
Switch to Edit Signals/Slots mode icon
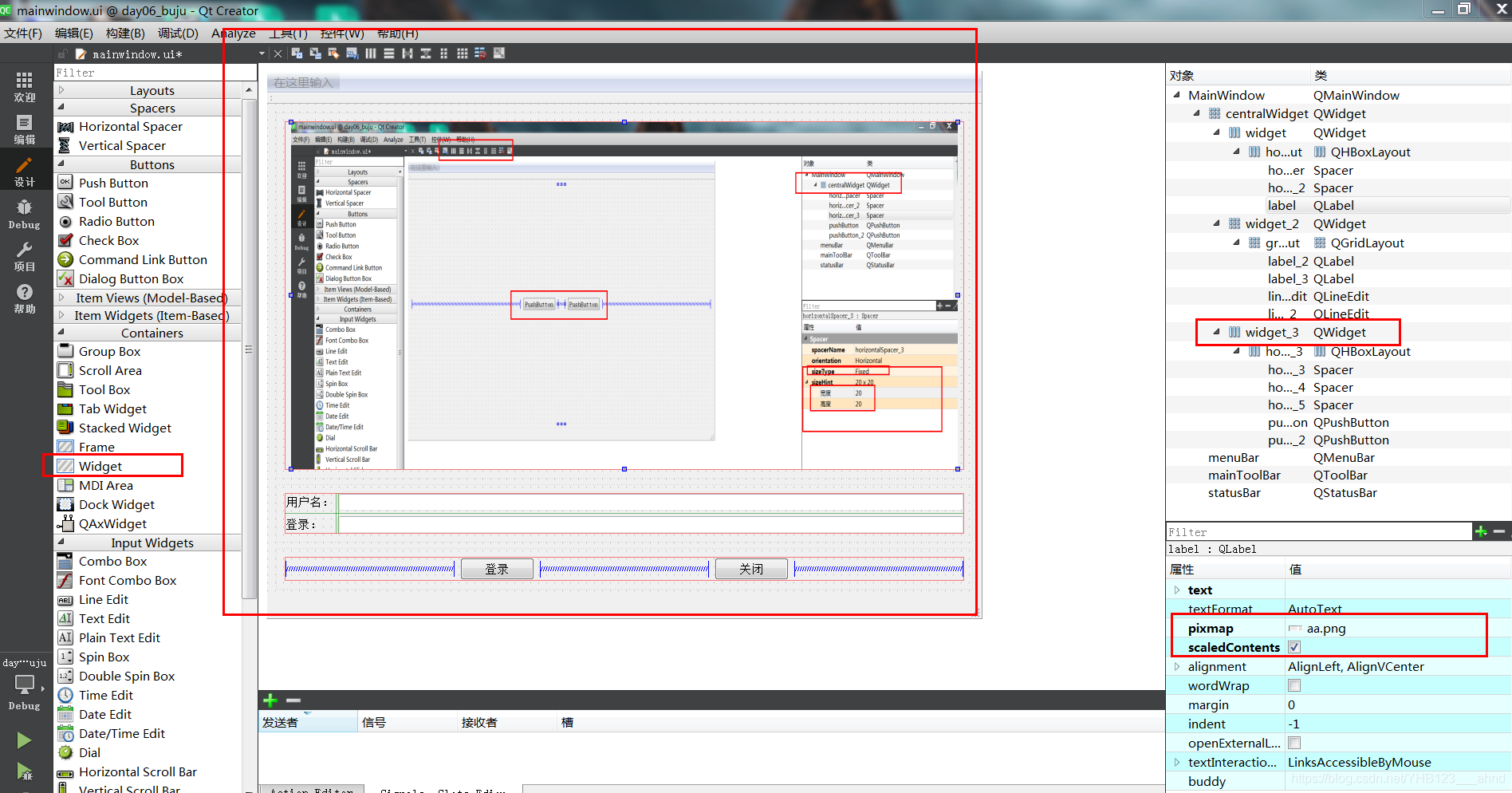point(315,53)
